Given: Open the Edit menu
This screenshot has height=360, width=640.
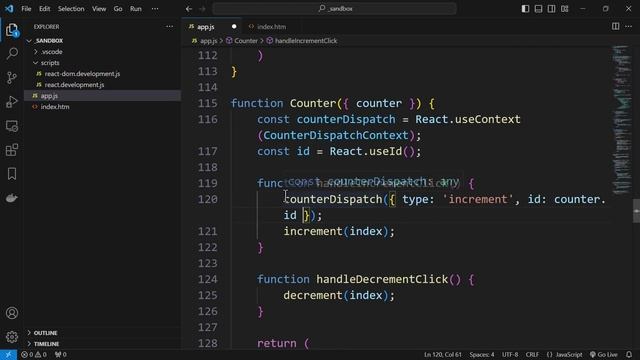Looking at the screenshot, I should pos(44,9).
